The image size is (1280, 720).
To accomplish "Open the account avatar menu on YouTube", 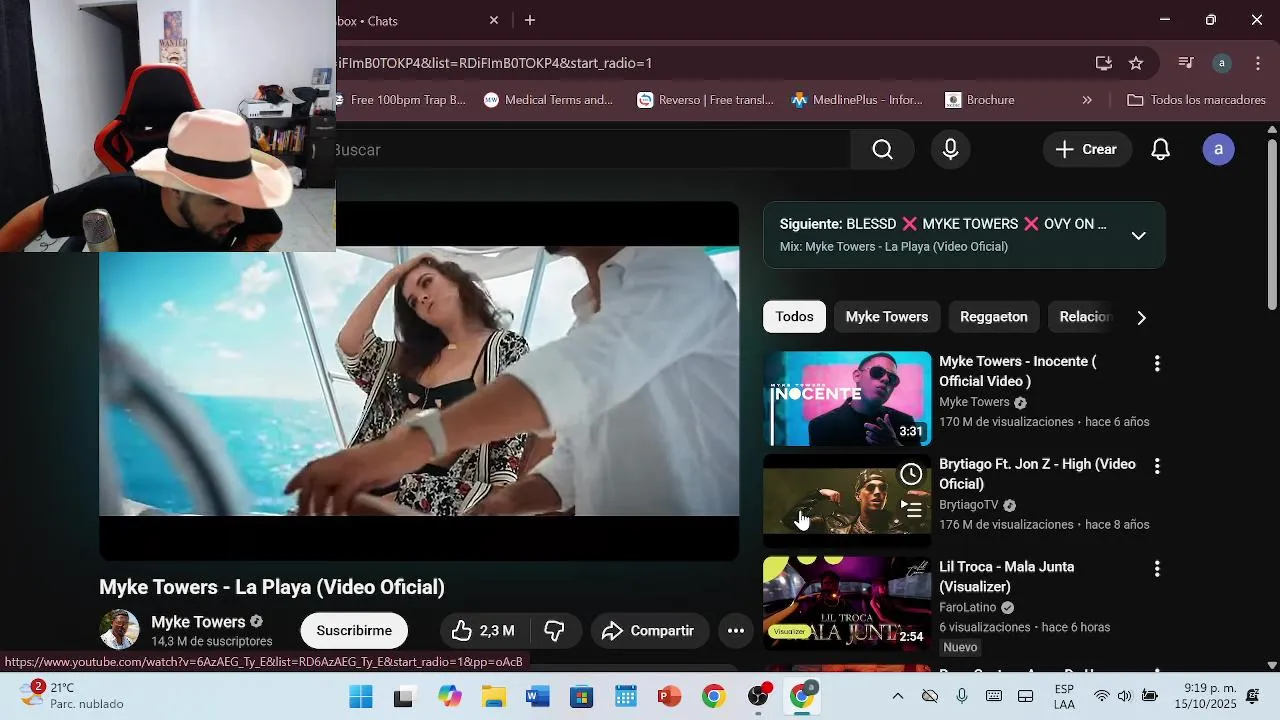I will [1218, 150].
